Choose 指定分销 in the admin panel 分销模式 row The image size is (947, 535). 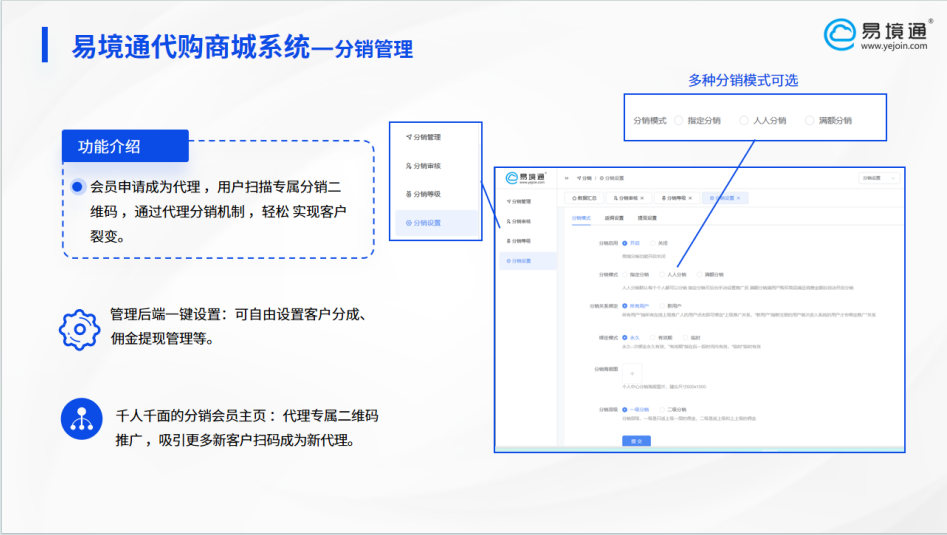(624, 275)
